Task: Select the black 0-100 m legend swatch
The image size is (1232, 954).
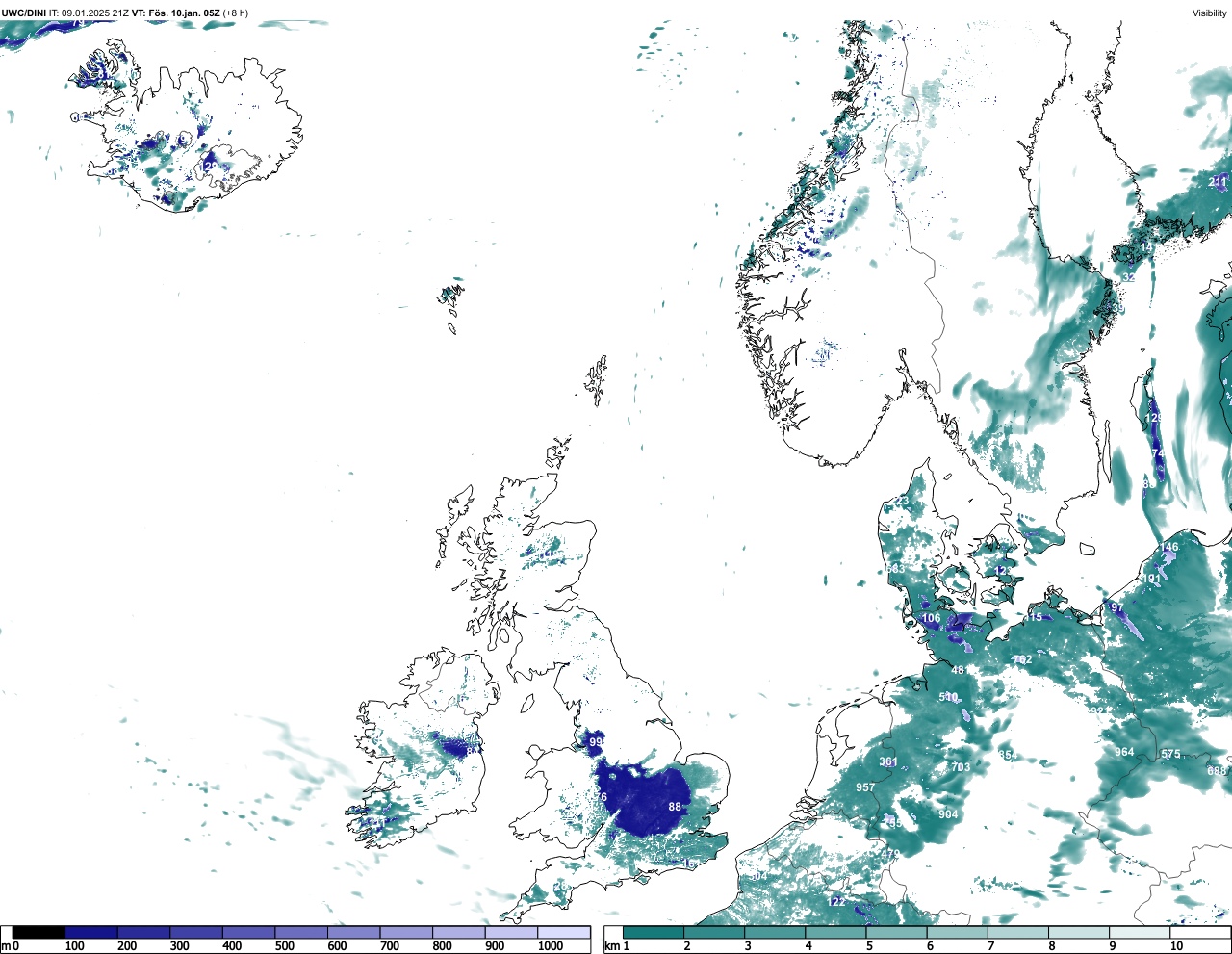Action: 38,933
